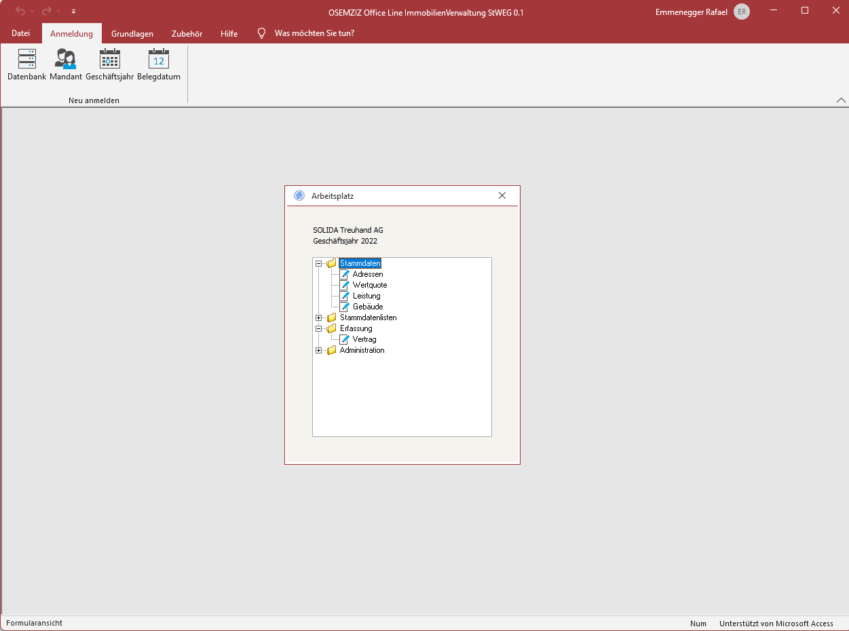Viewport: 849px width, 631px height.
Task: Collapse the ribbon with the chevron arrow
Action: pos(839,101)
